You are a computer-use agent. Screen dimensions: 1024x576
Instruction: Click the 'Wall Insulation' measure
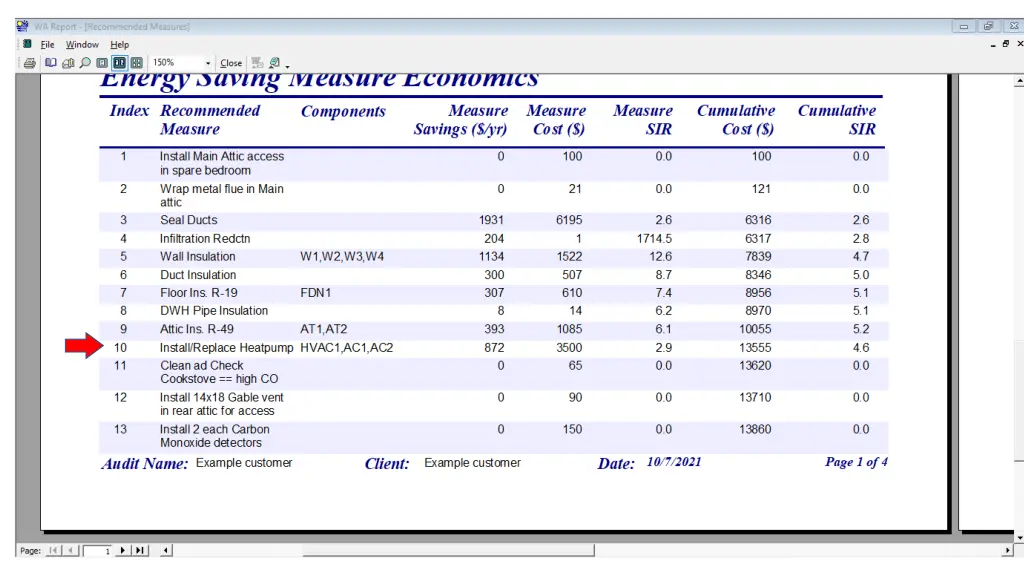point(198,257)
